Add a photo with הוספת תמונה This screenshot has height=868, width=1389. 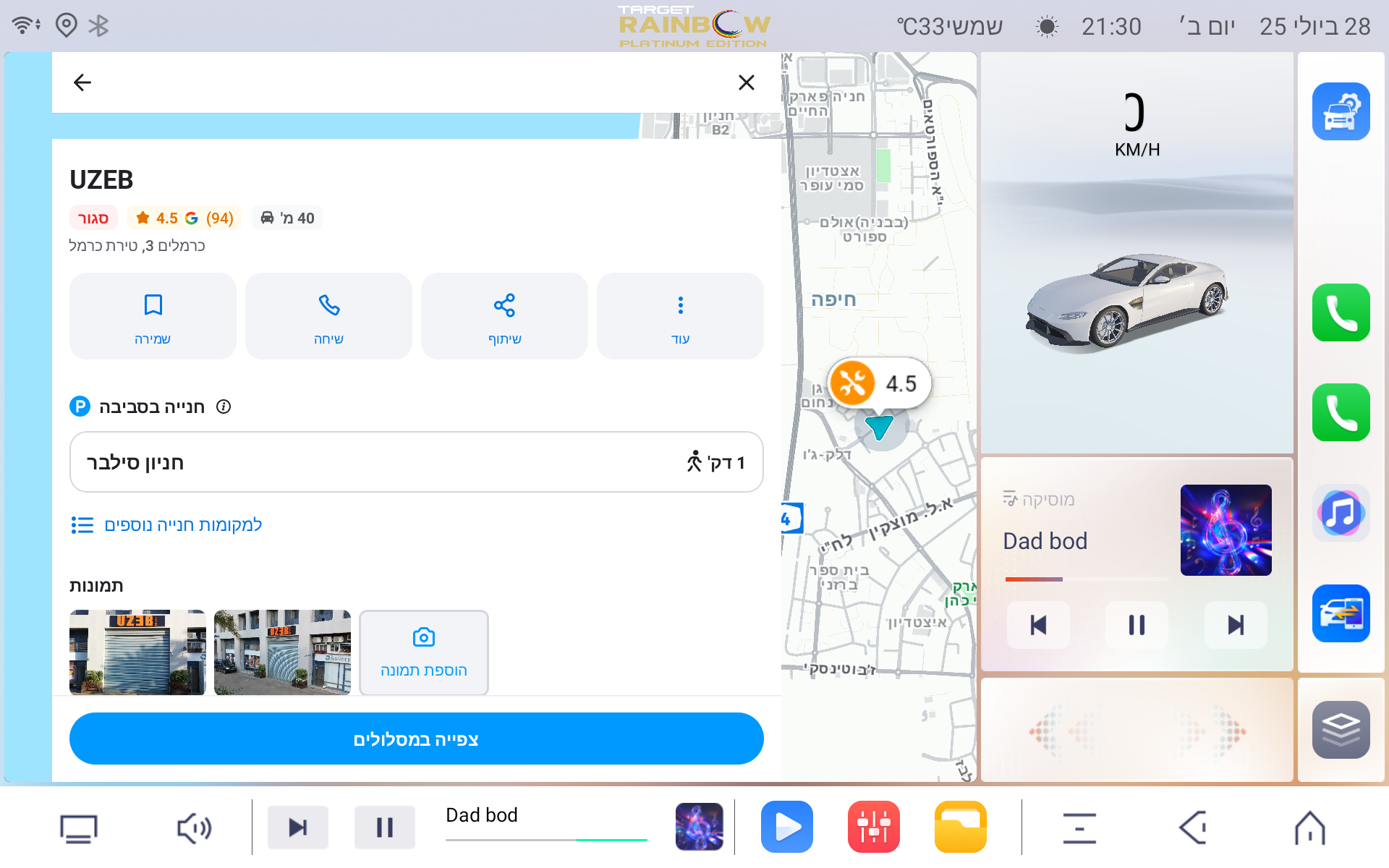(x=424, y=652)
